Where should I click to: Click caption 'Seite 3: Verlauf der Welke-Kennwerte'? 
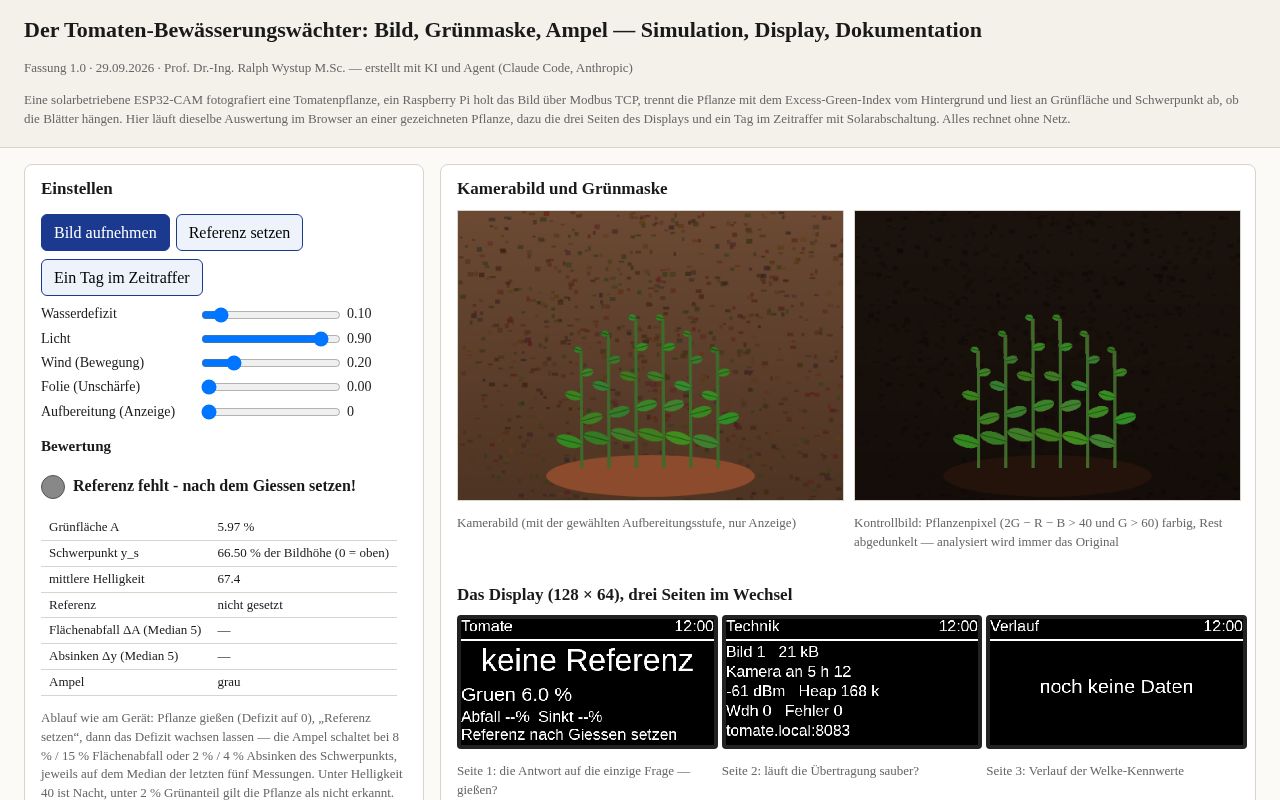[x=1085, y=771]
